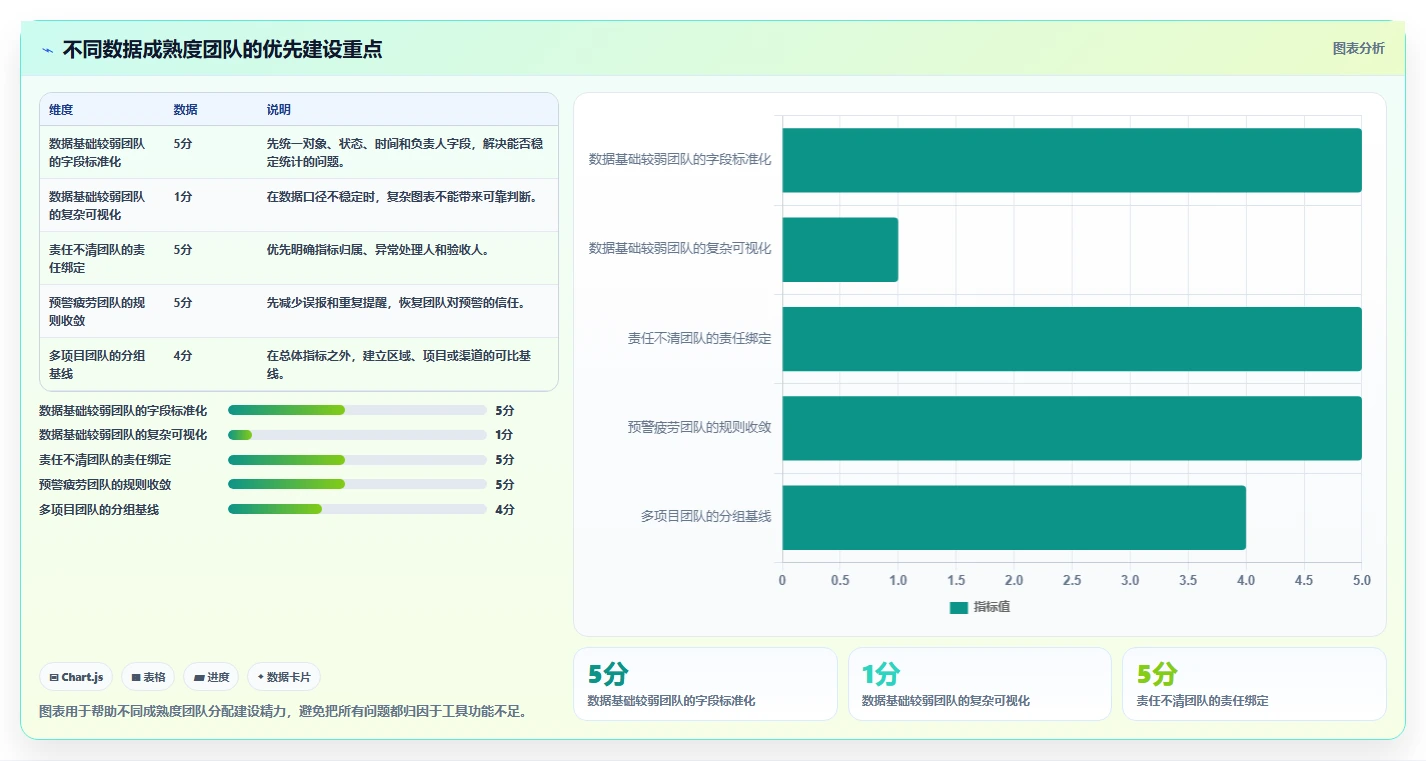This screenshot has width=1426, height=761.
Task: Click the progress bar for 责任不清团队的责任绑定
Action: (357, 460)
